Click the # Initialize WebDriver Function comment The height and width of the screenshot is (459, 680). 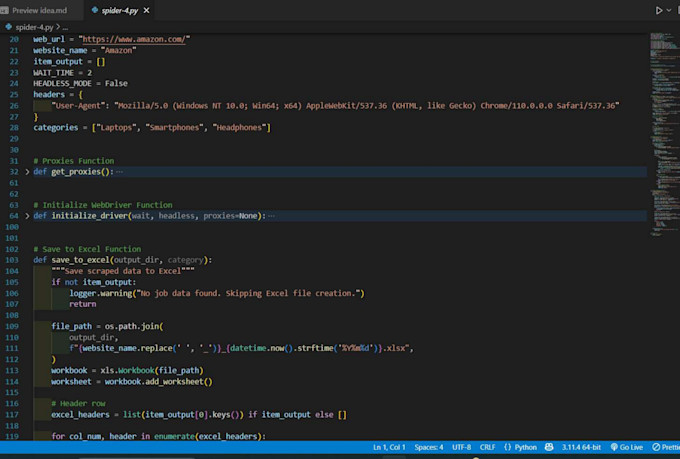(103, 205)
